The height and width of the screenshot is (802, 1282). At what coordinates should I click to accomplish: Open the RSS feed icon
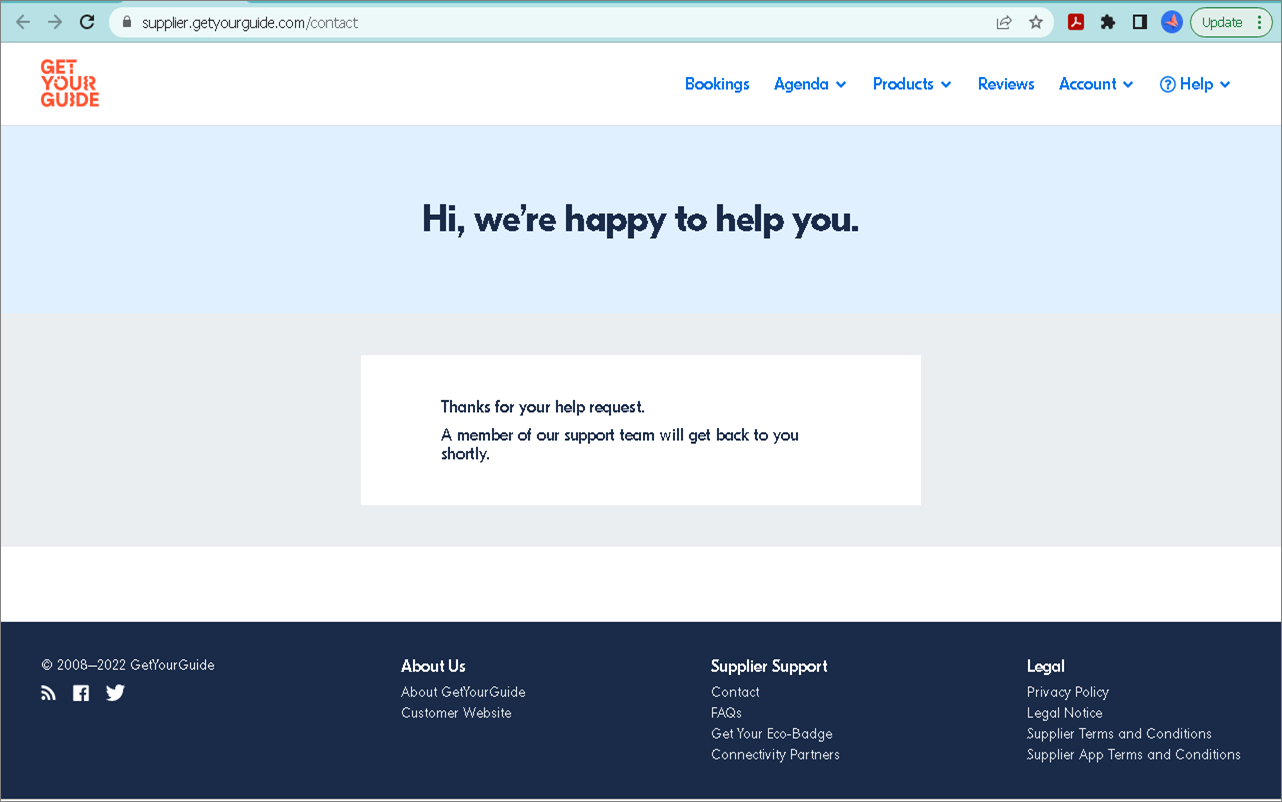point(48,692)
